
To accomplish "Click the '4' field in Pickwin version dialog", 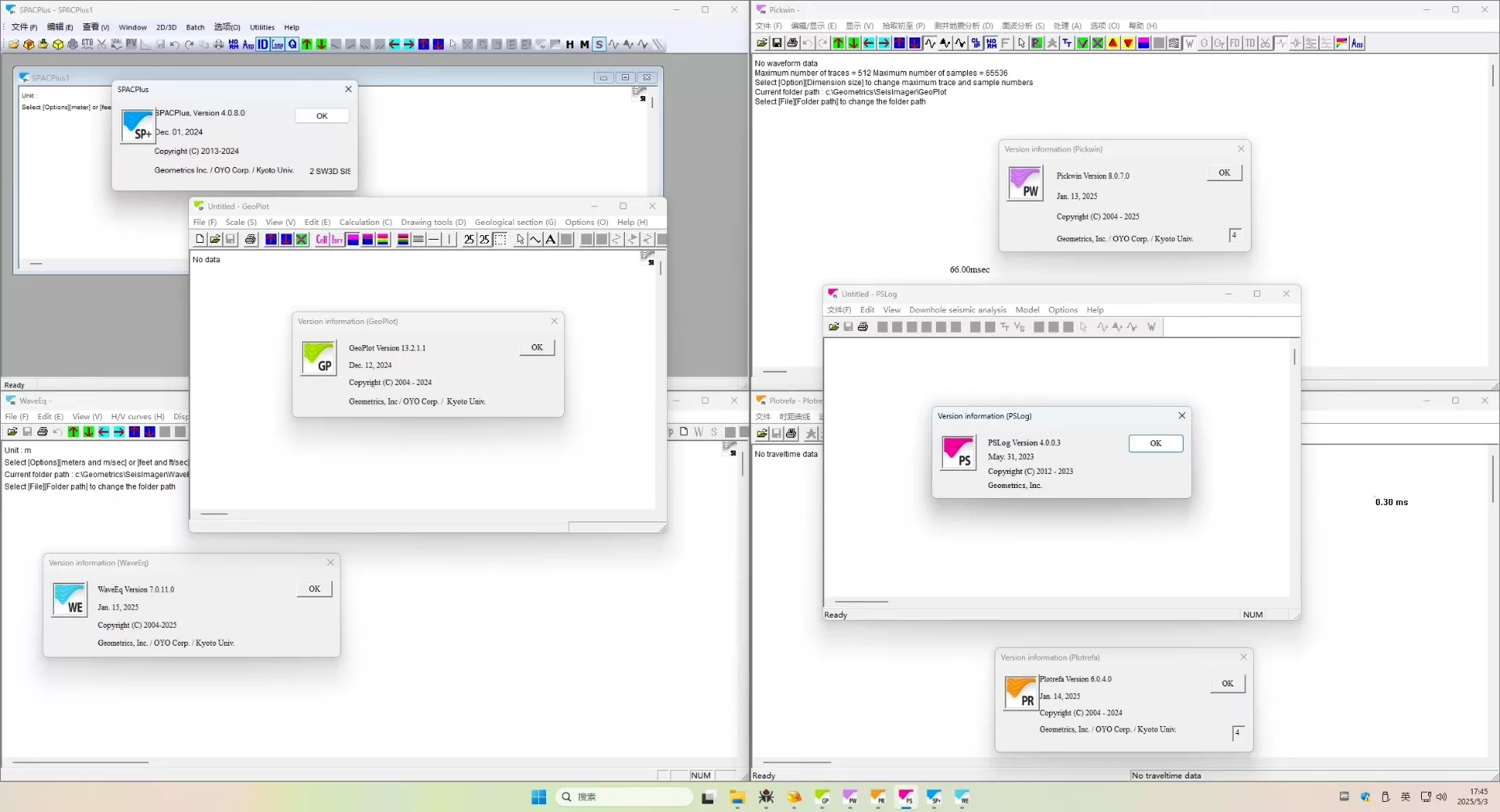I will coord(1235,235).
